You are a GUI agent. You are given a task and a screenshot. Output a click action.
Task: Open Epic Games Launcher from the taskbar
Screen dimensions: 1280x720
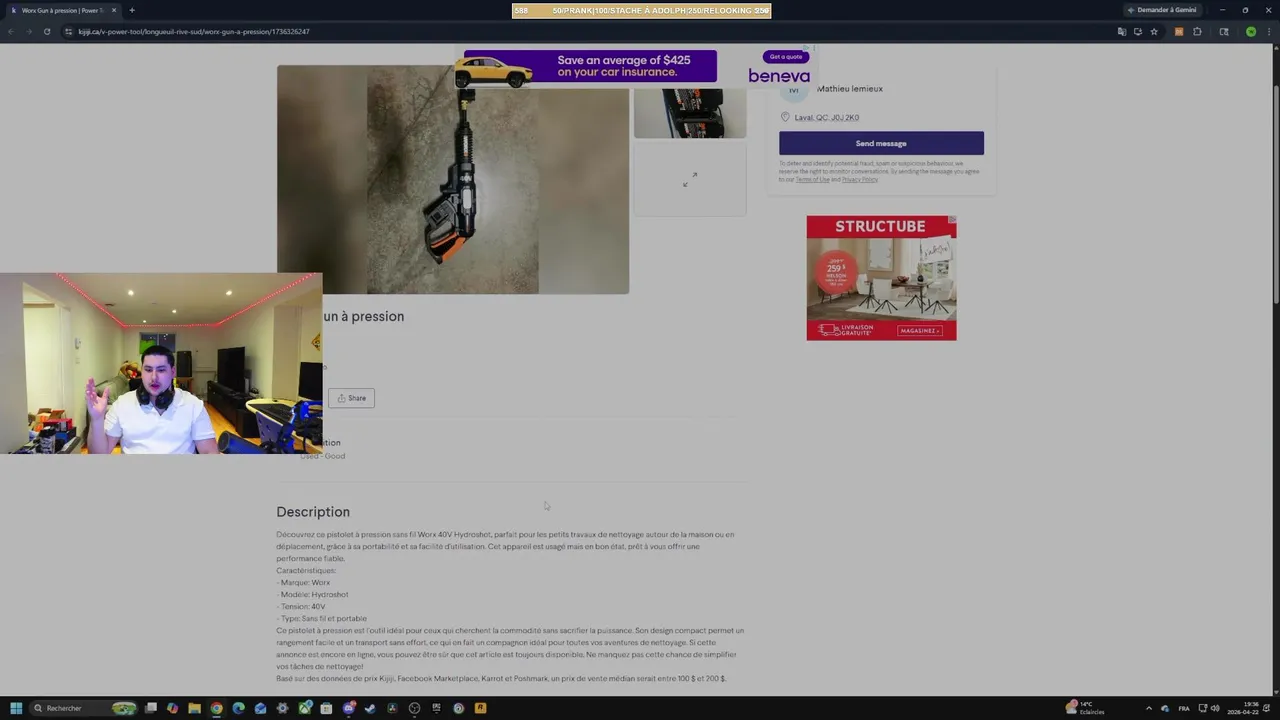pos(436,708)
